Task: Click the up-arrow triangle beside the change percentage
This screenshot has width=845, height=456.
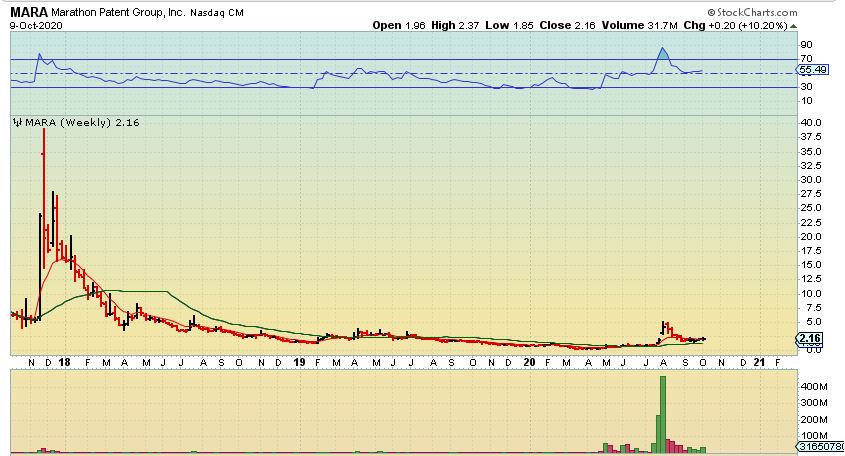Action: pyautogui.click(x=793, y=26)
